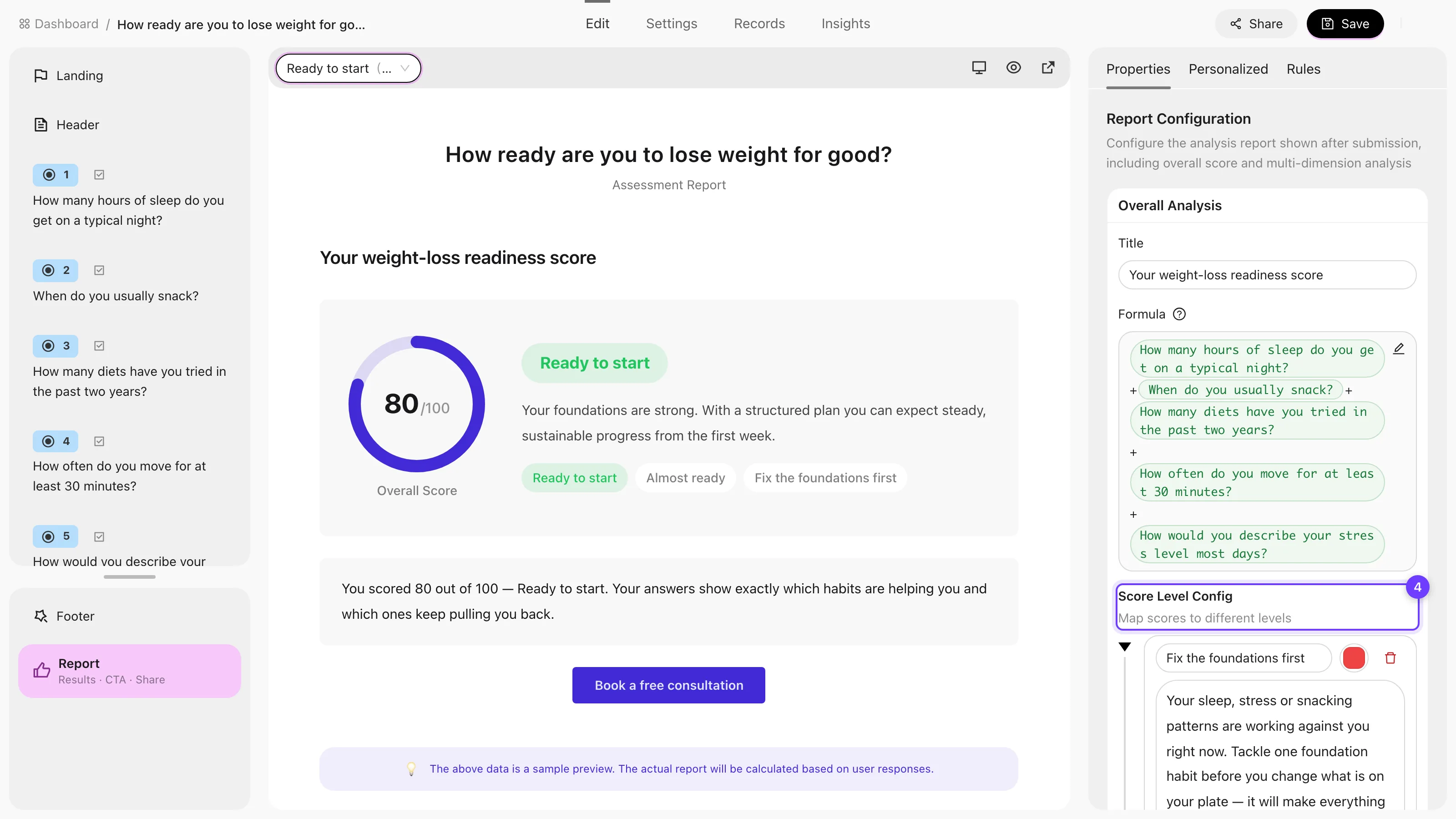Select question 5 radio-type badge

[56, 536]
